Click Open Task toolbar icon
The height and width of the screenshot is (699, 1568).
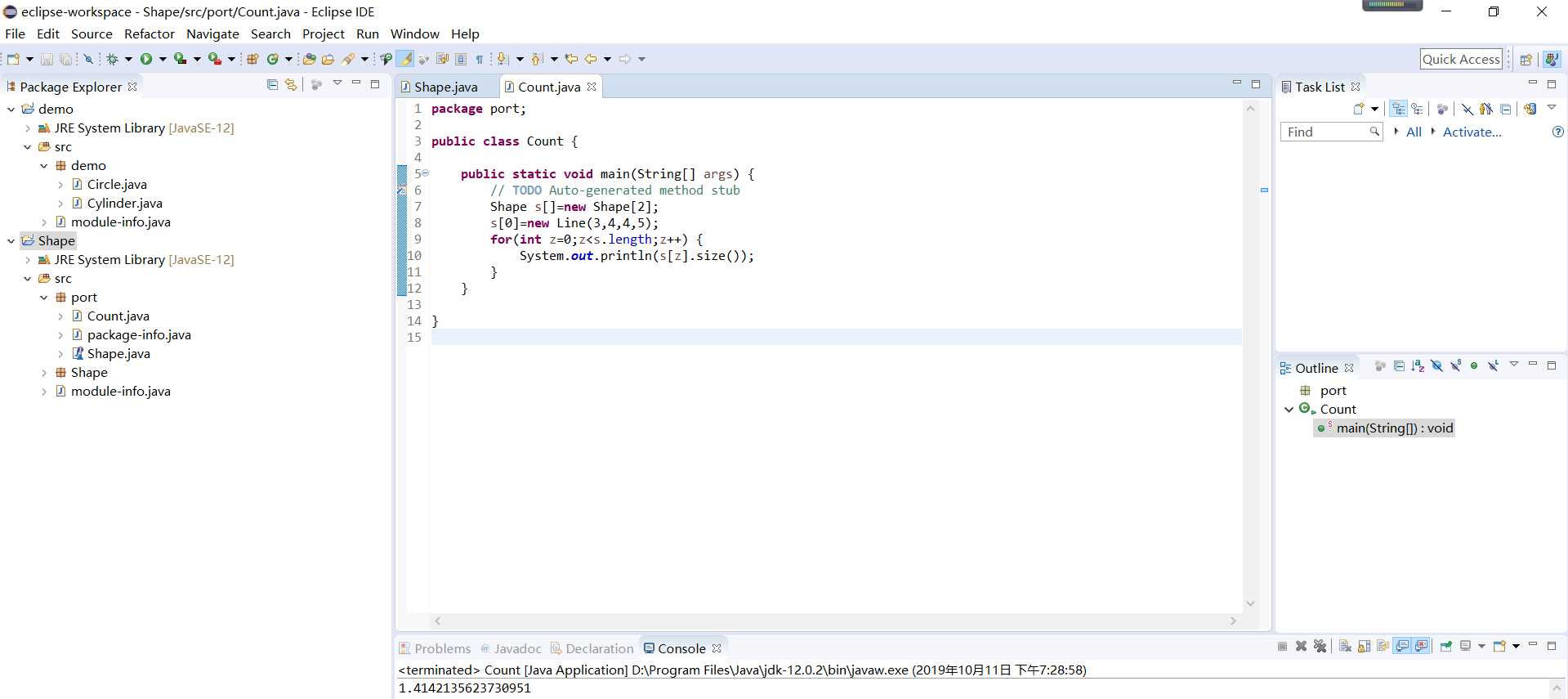pos(328,59)
